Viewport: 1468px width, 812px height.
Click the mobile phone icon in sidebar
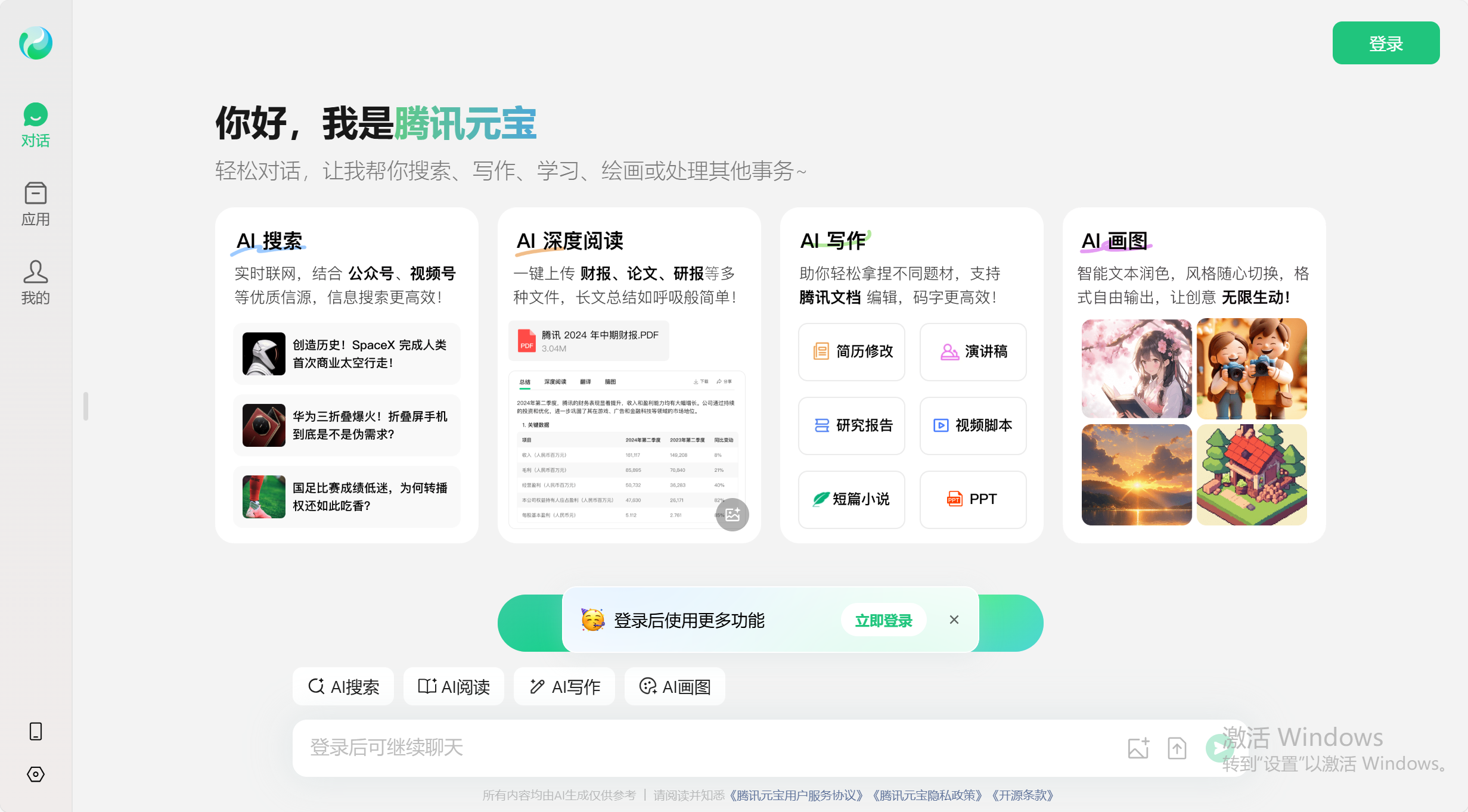(36, 731)
